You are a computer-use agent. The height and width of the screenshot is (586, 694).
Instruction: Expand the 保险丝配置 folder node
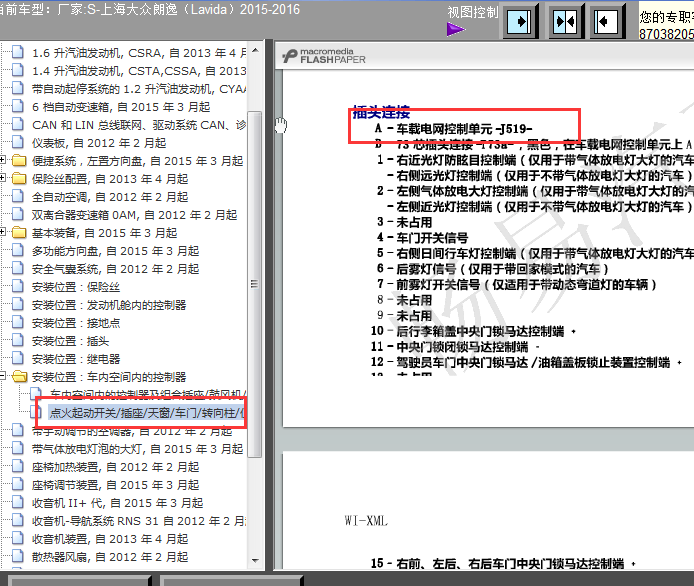point(3,178)
